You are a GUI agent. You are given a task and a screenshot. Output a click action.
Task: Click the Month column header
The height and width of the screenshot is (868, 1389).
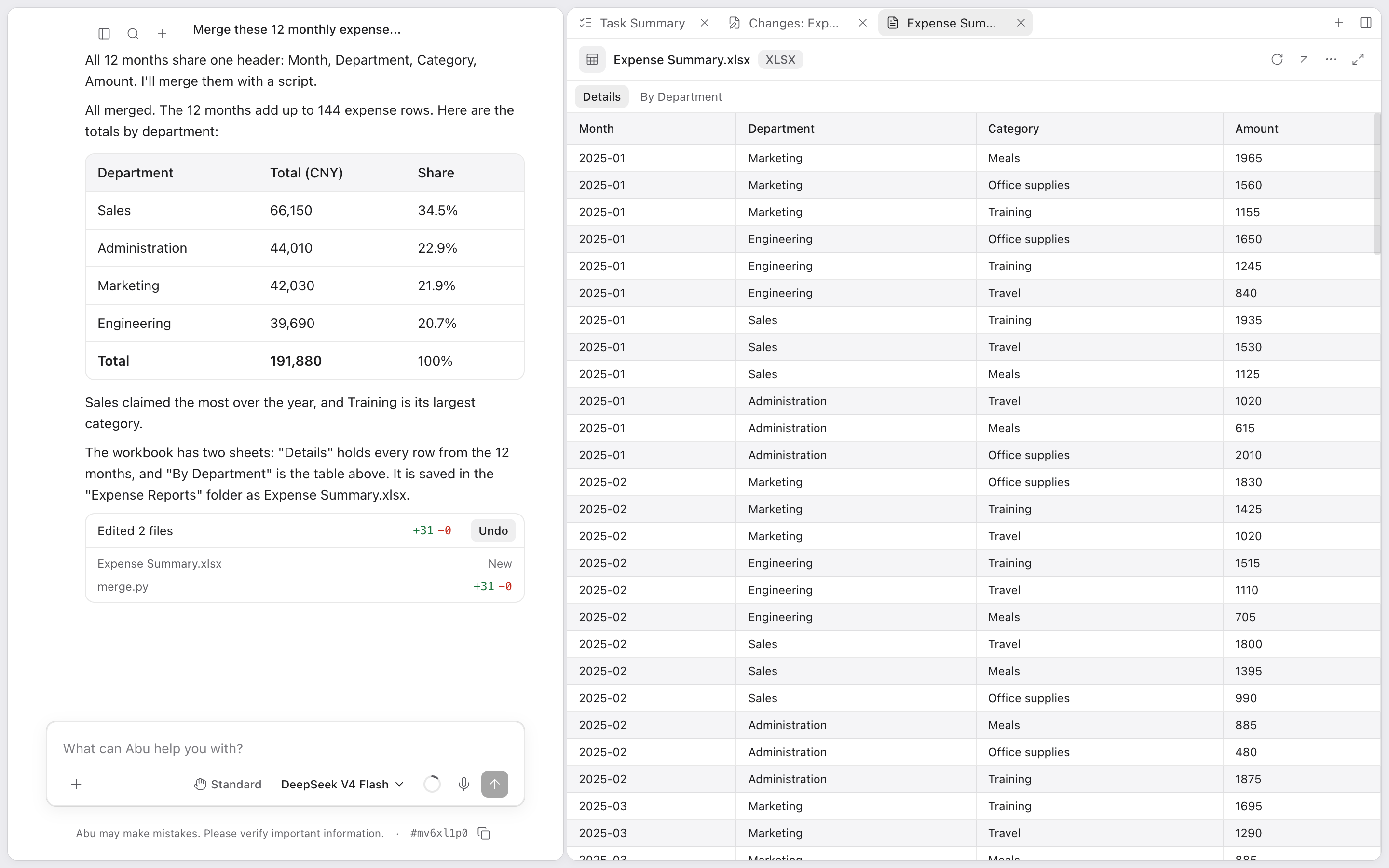[x=651, y=129]
